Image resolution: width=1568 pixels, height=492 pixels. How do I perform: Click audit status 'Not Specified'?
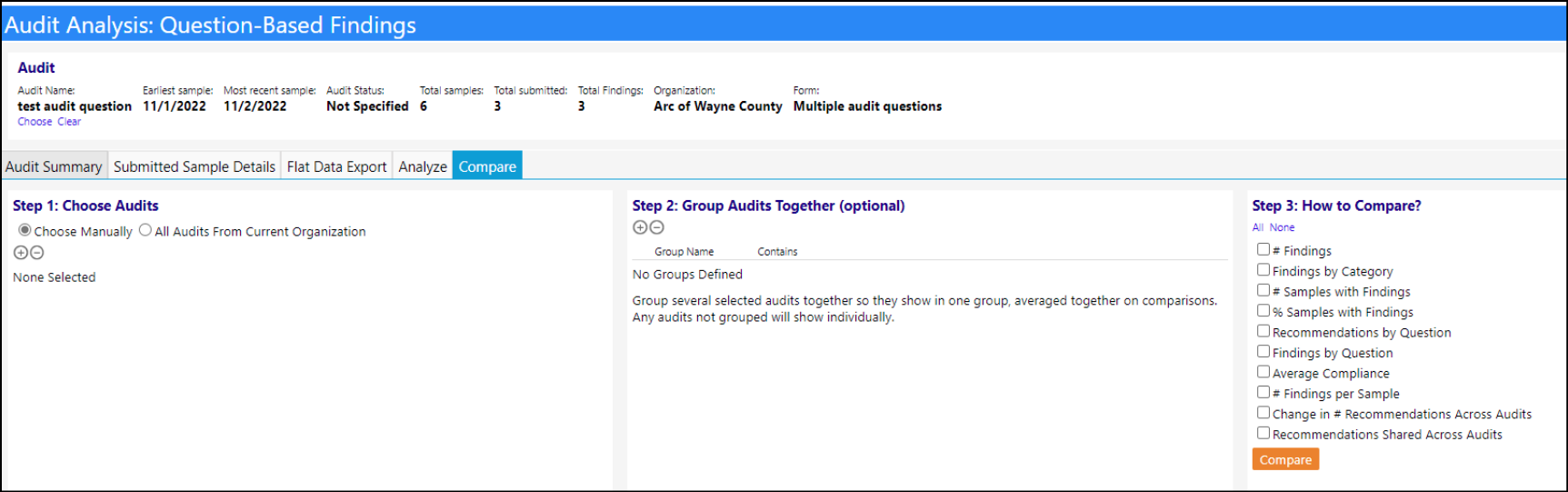[x=367, y=106]
